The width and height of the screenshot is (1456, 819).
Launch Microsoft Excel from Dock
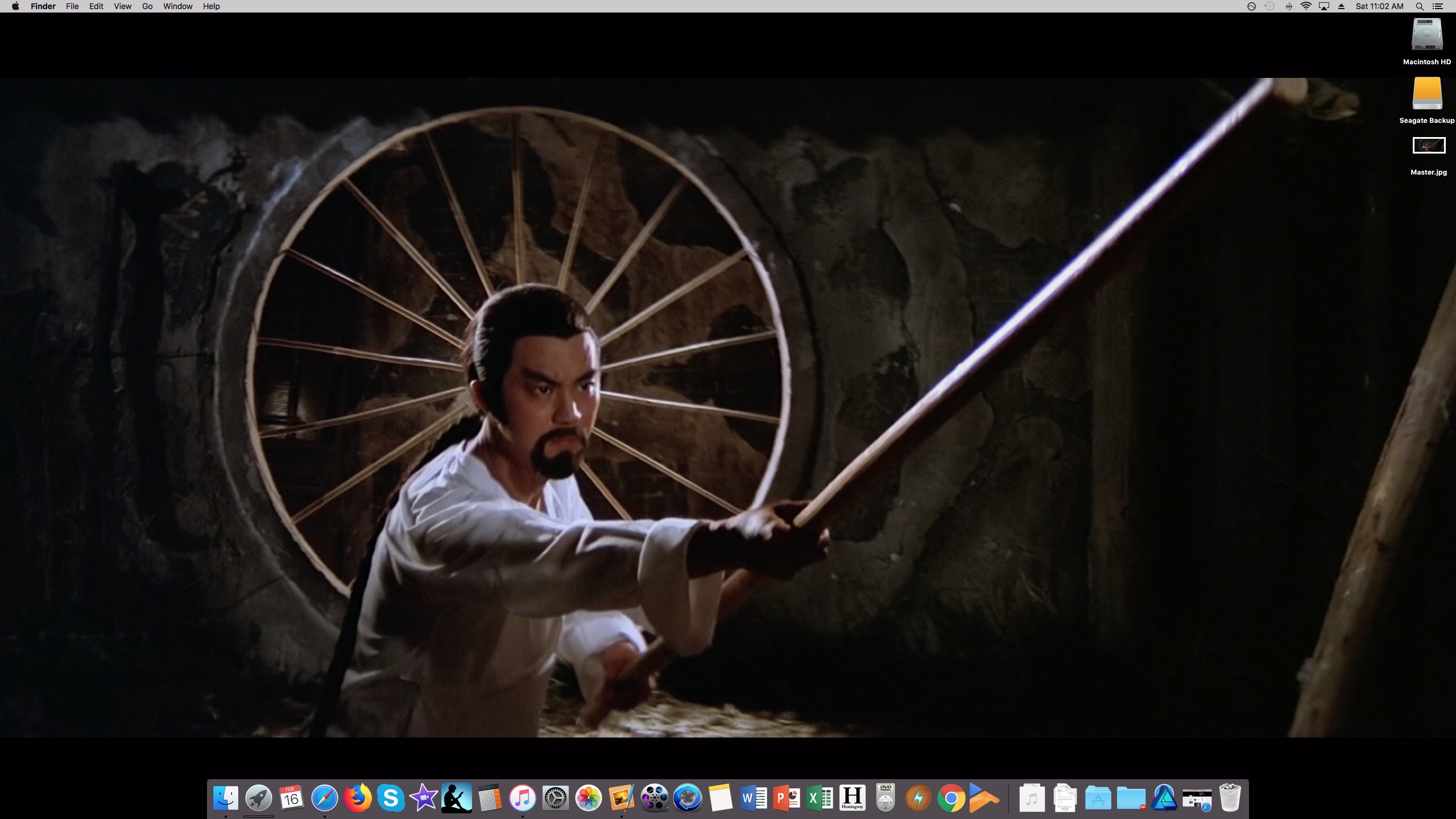(x=819, y=798)
